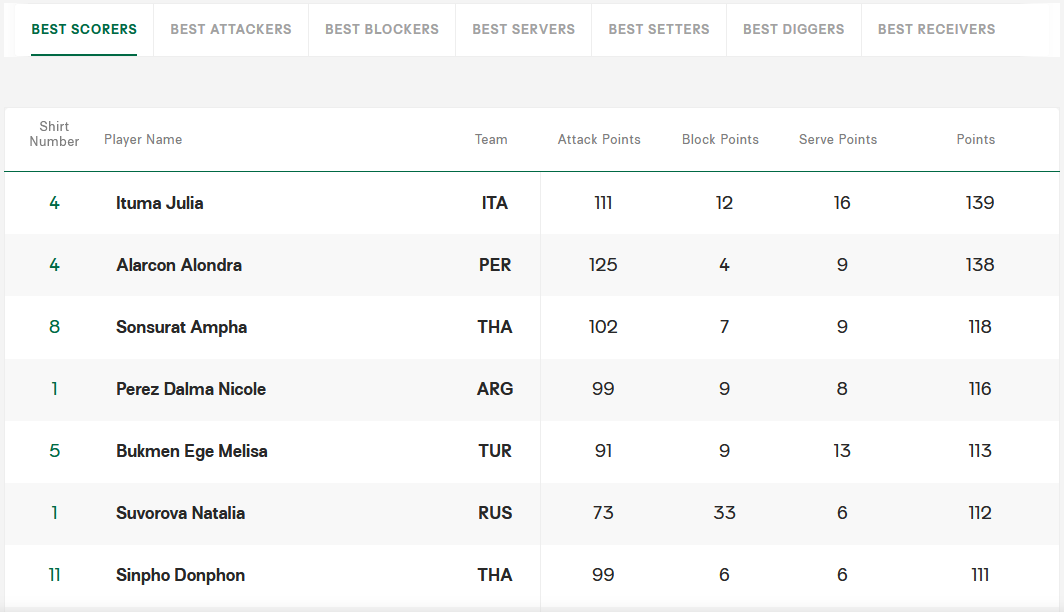The height and width of the screenshot is (612, 1064).
Task: Select the Best Servers tab
Action: click(523, 29)
